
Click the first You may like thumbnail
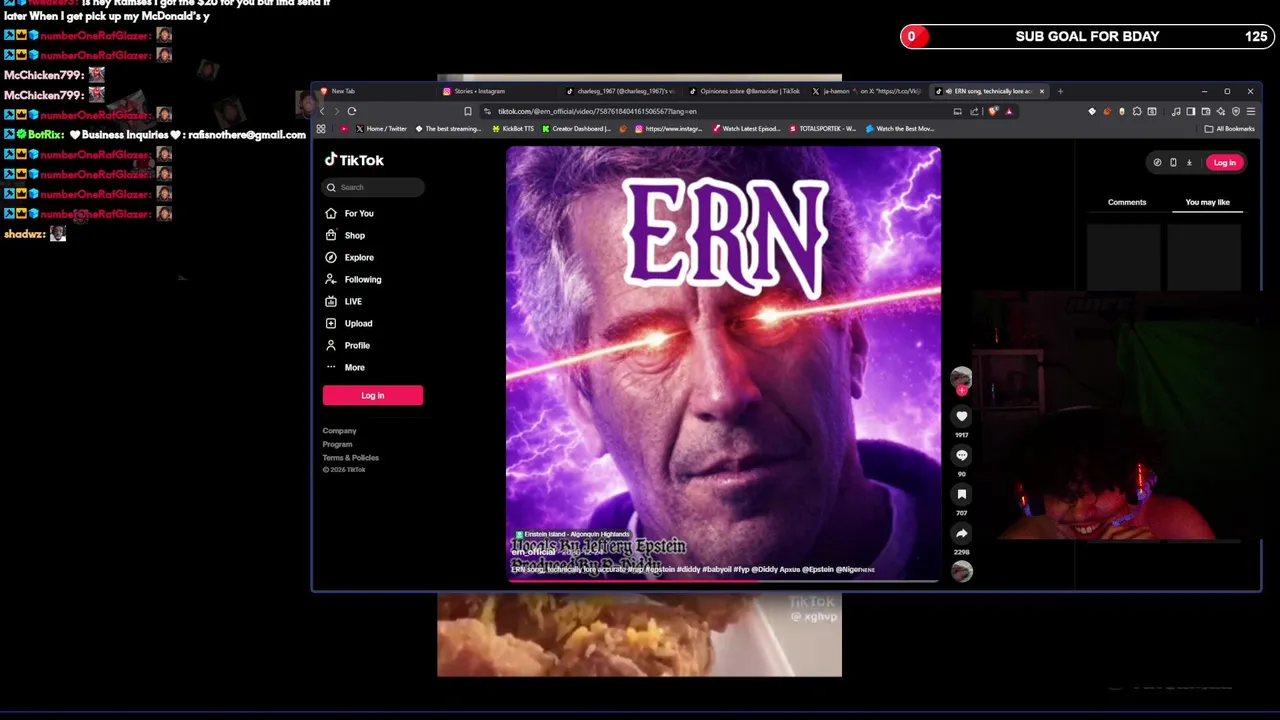pos(1124,256)
